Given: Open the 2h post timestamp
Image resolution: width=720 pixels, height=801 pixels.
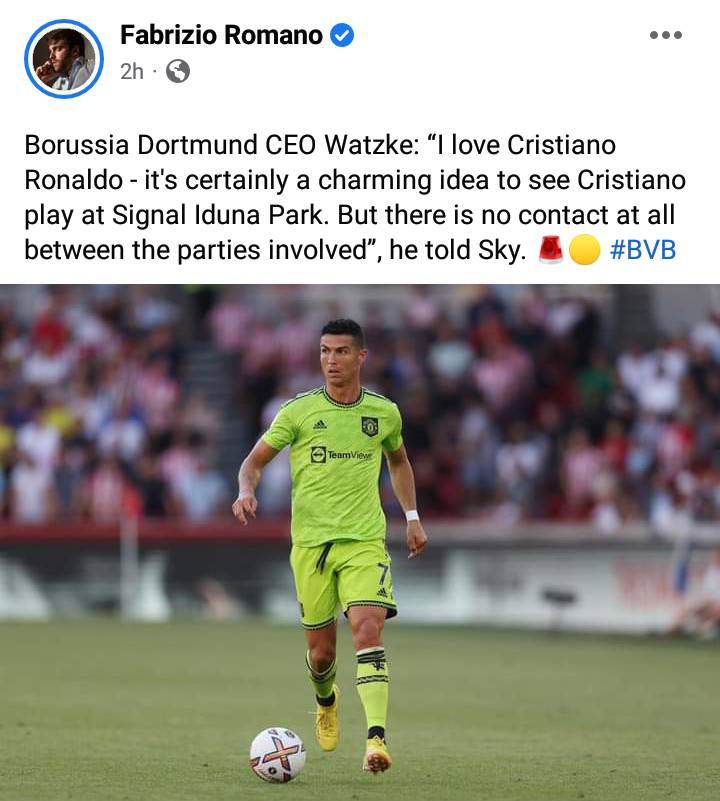Looking at the screenshot, I should pyautogui.click(x=132, y=72).
